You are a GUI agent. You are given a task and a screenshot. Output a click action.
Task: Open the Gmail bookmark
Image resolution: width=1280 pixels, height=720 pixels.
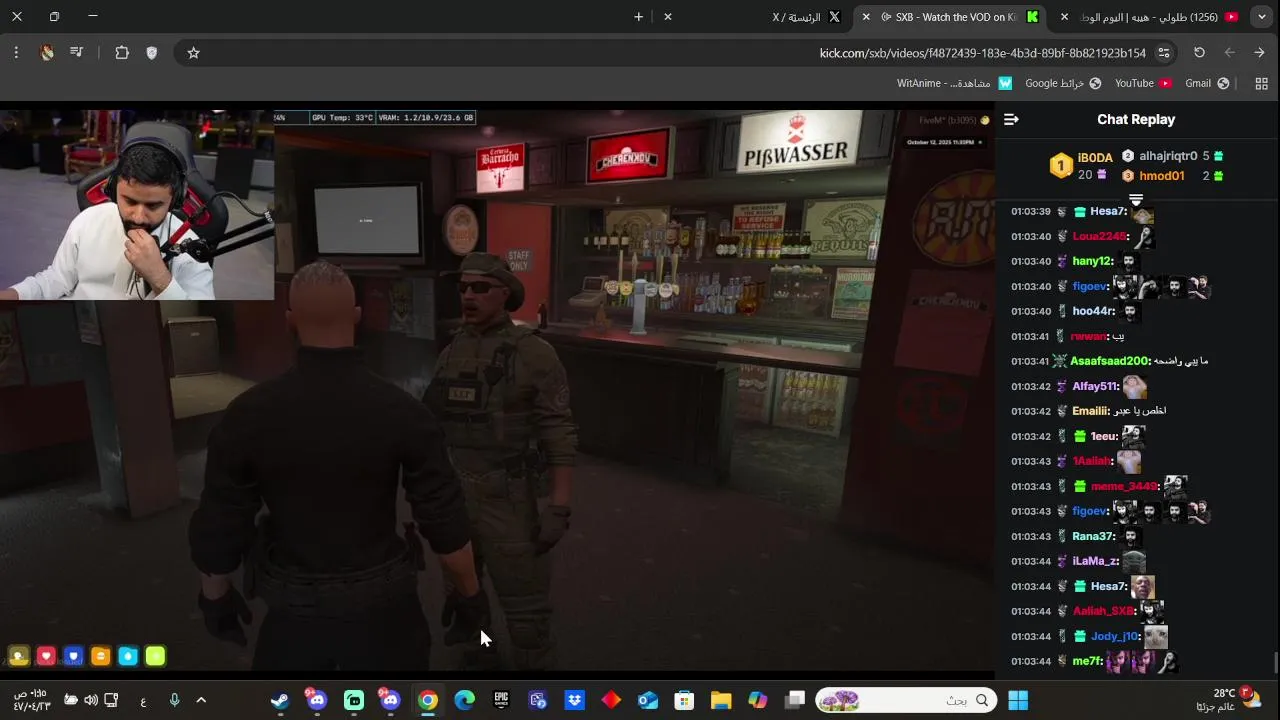1207,84
